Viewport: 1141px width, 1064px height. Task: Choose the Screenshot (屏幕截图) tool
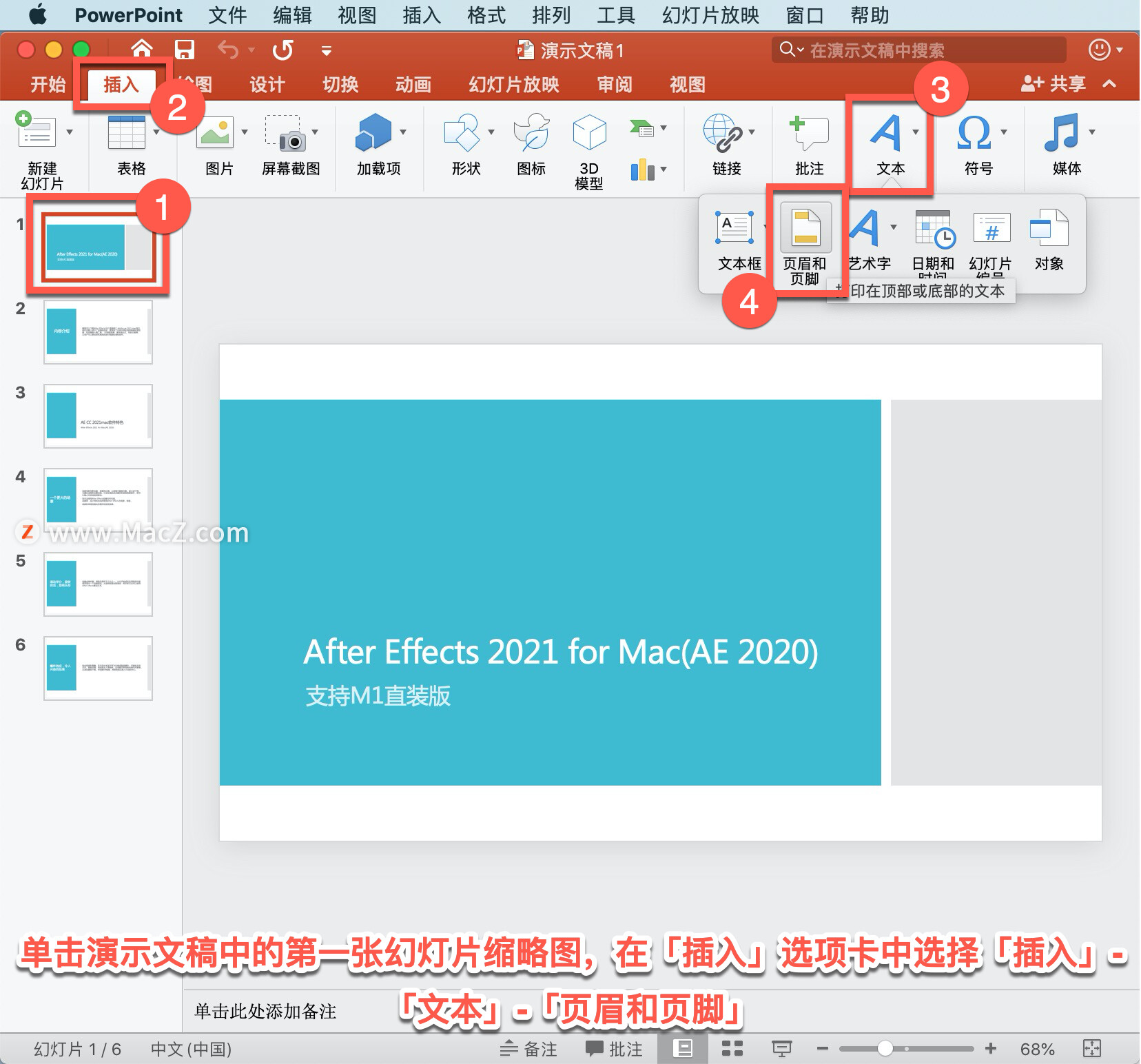tap(285, 132)
